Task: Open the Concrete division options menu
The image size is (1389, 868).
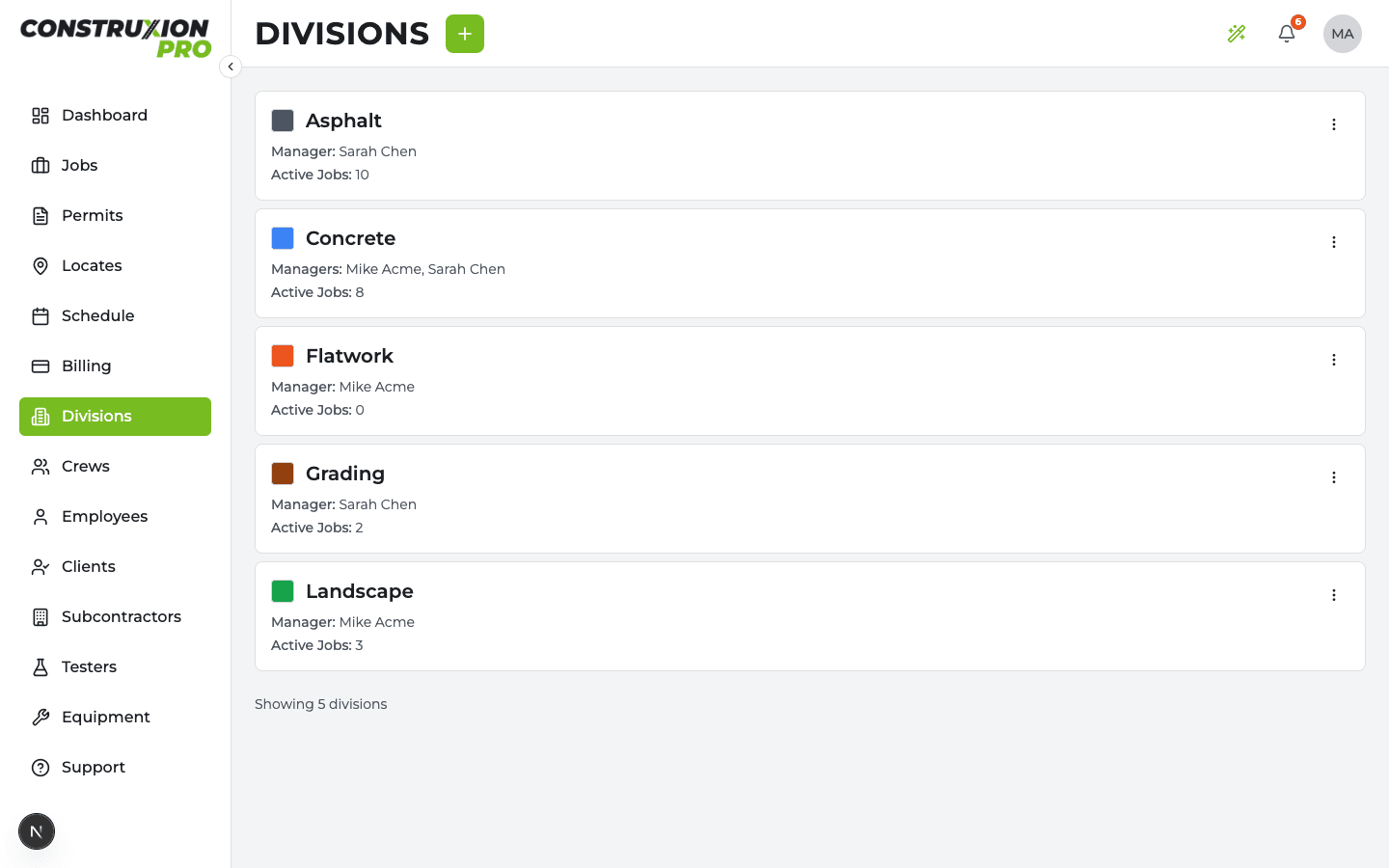Action: point(1334,242)
